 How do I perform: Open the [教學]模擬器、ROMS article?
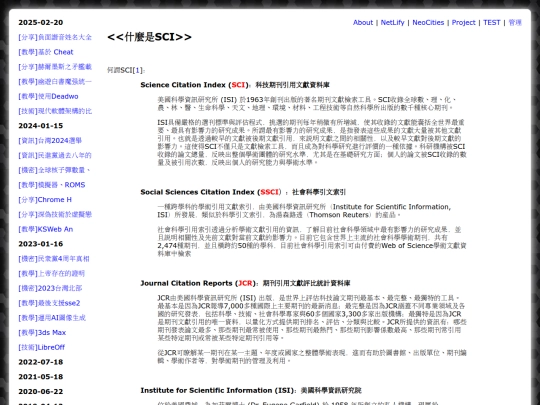coord(52,185)
